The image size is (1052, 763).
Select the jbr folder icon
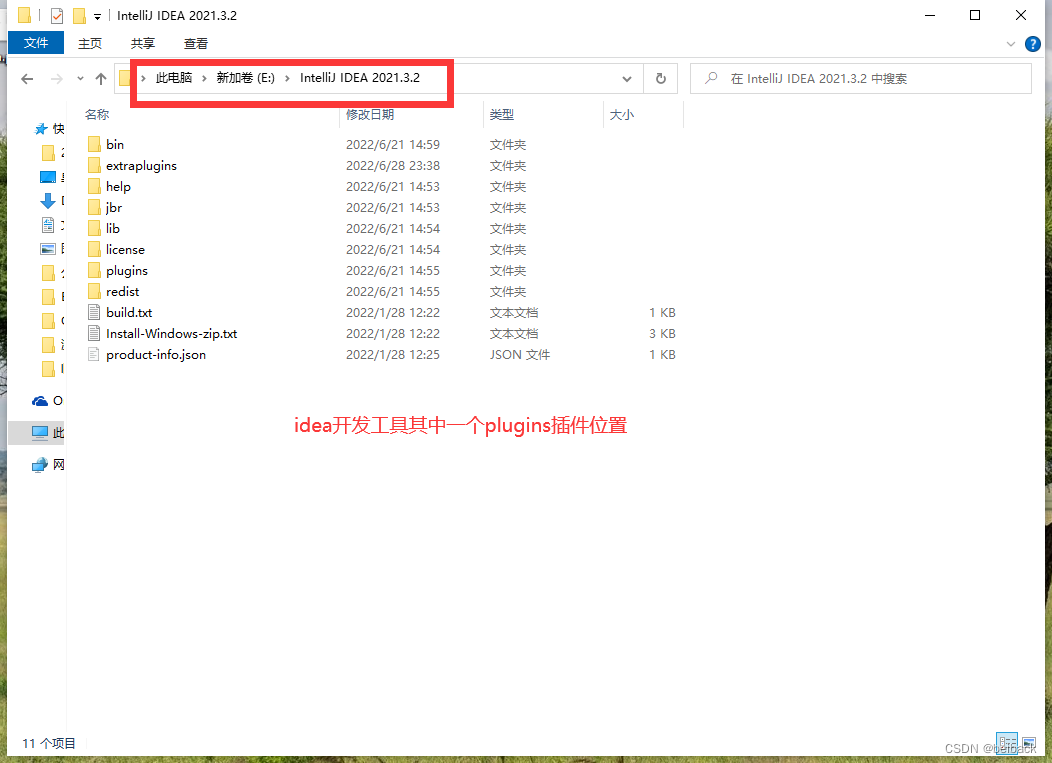[x=94, y=207]
